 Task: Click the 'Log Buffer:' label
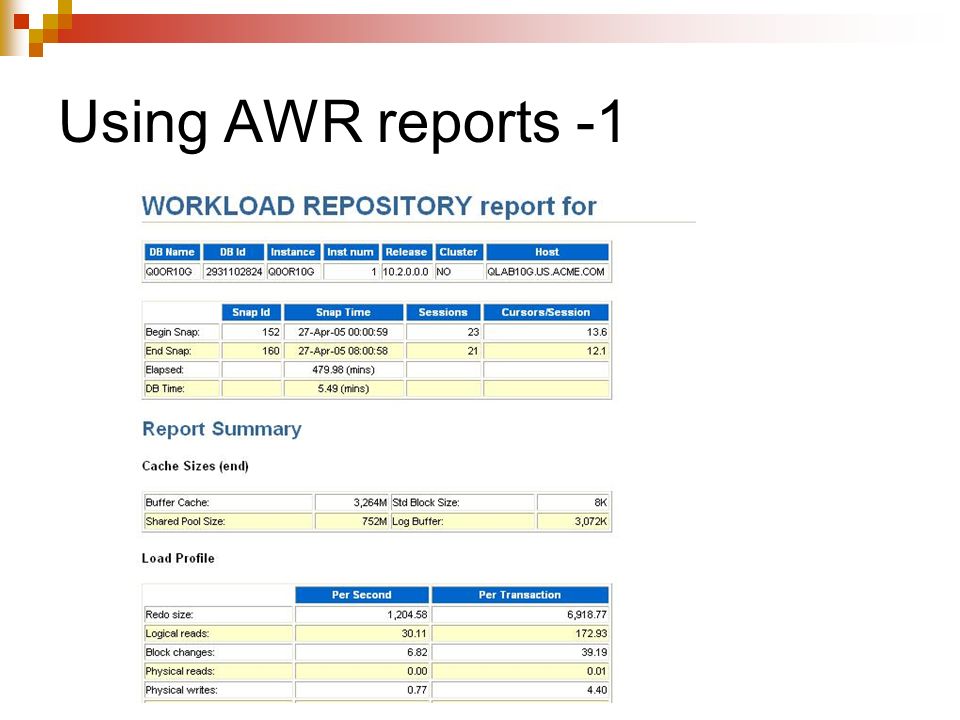pos(418,522)
